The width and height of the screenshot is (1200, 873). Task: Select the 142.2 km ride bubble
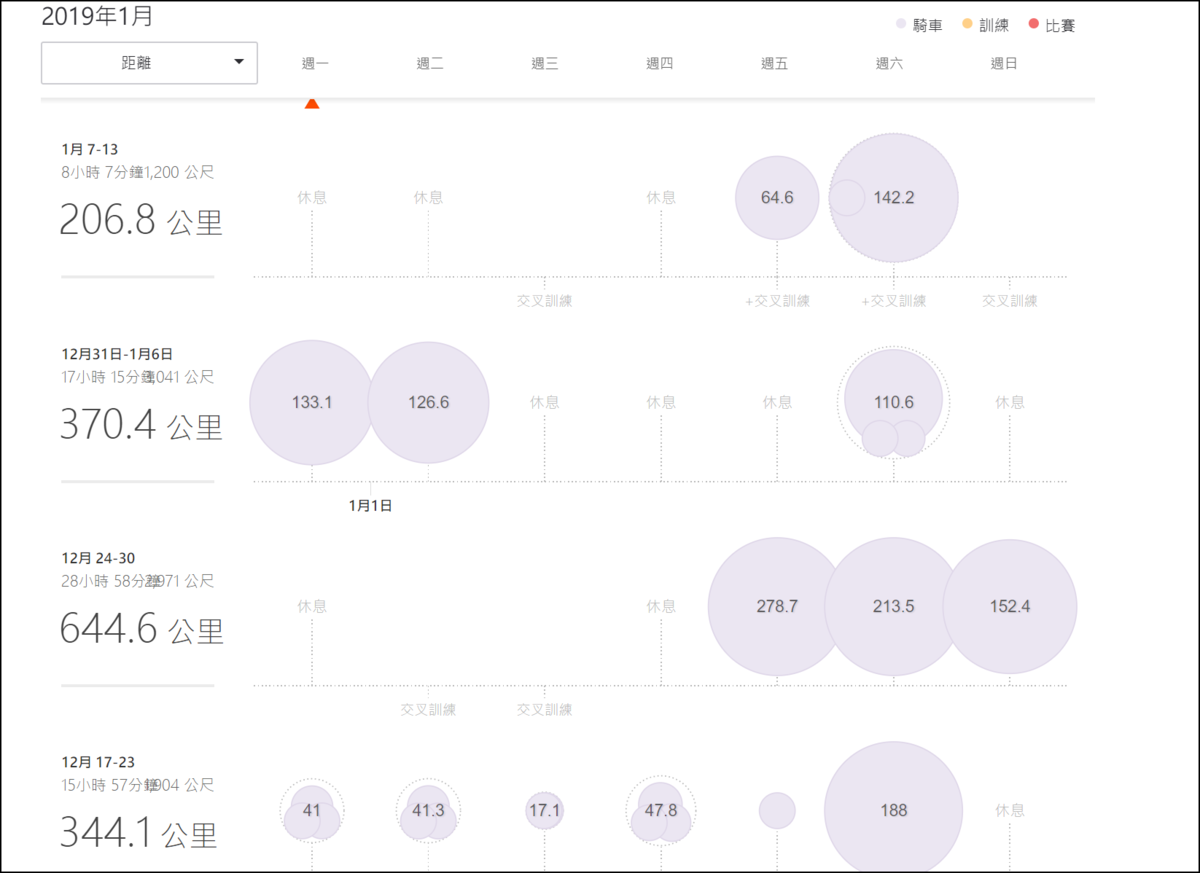click(x=894, y=198)
